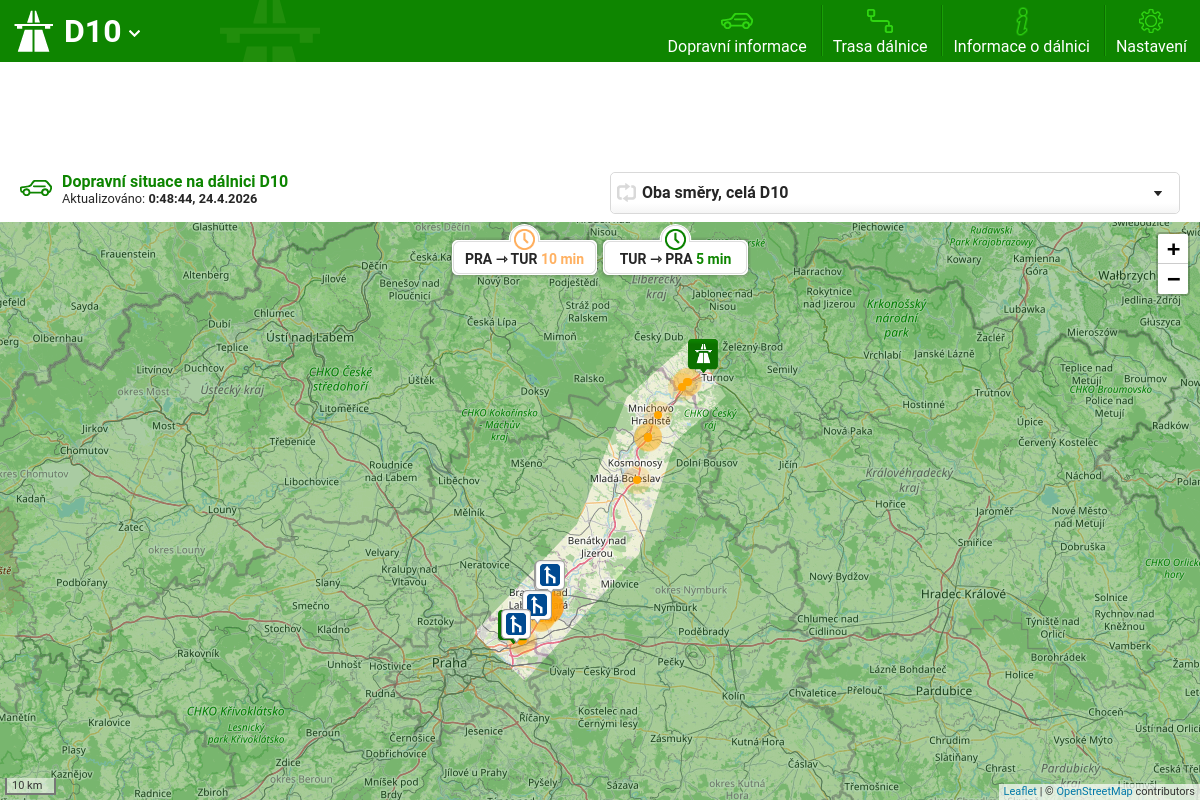Click the TUR → PRA 5 min delay label
Image resolution: width=1200 pixels, height=800 pixels.
click(675, 259)
